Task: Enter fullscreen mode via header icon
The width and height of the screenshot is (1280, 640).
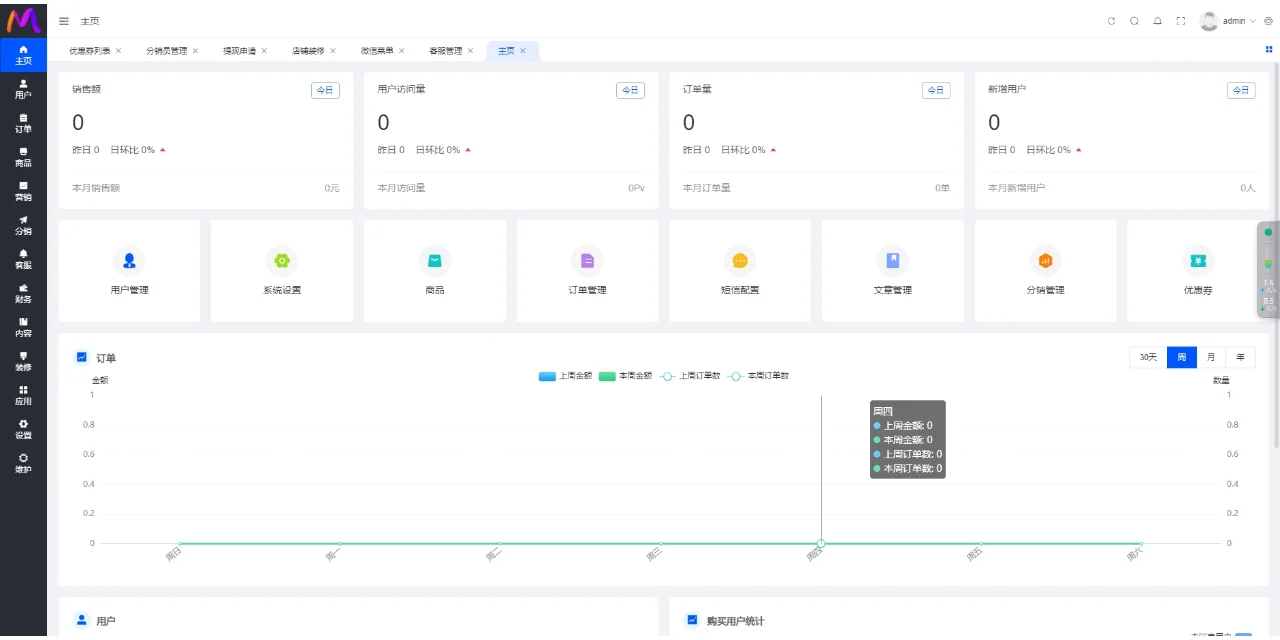Action: pos(1181,21)
